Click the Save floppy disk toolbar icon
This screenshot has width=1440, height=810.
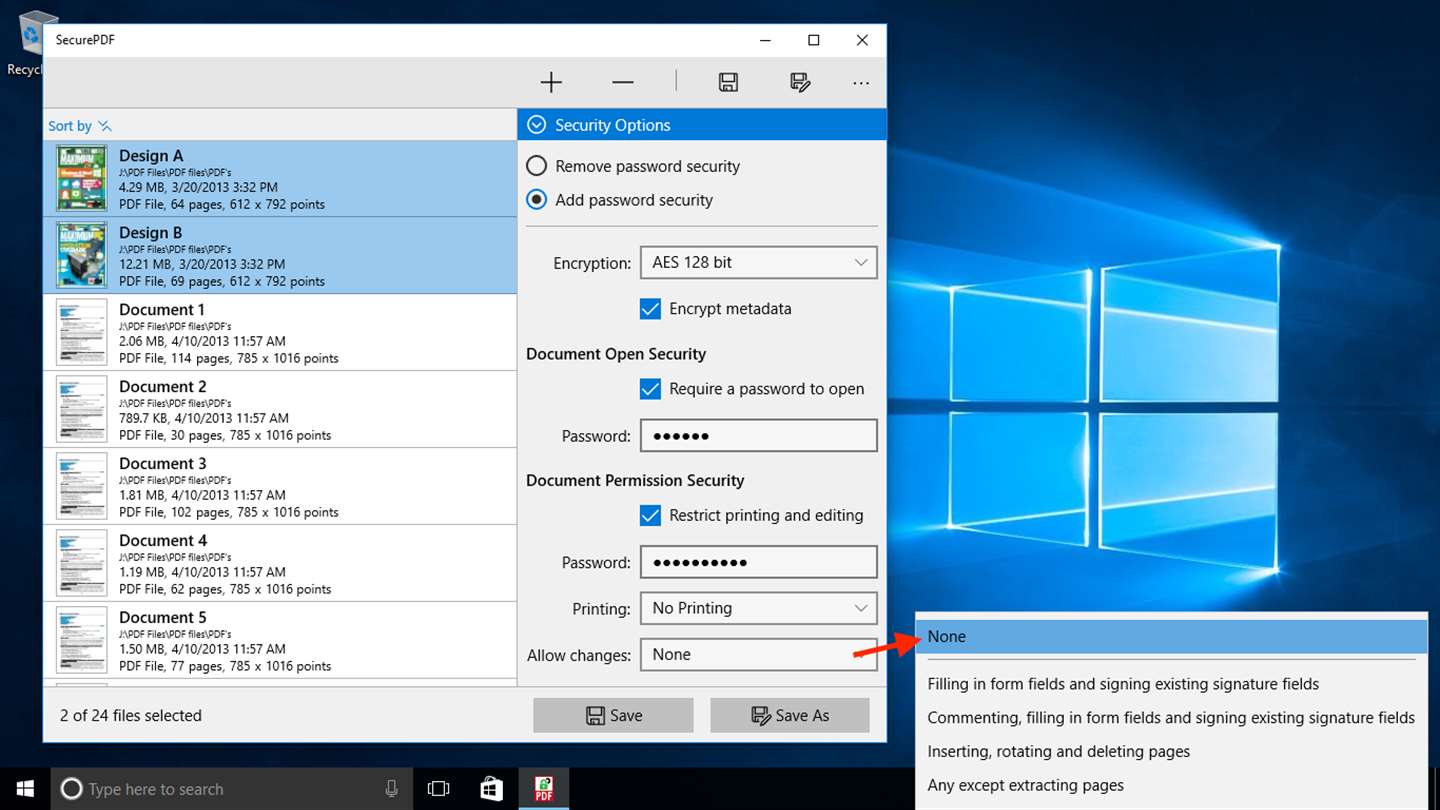coord(728,83)
